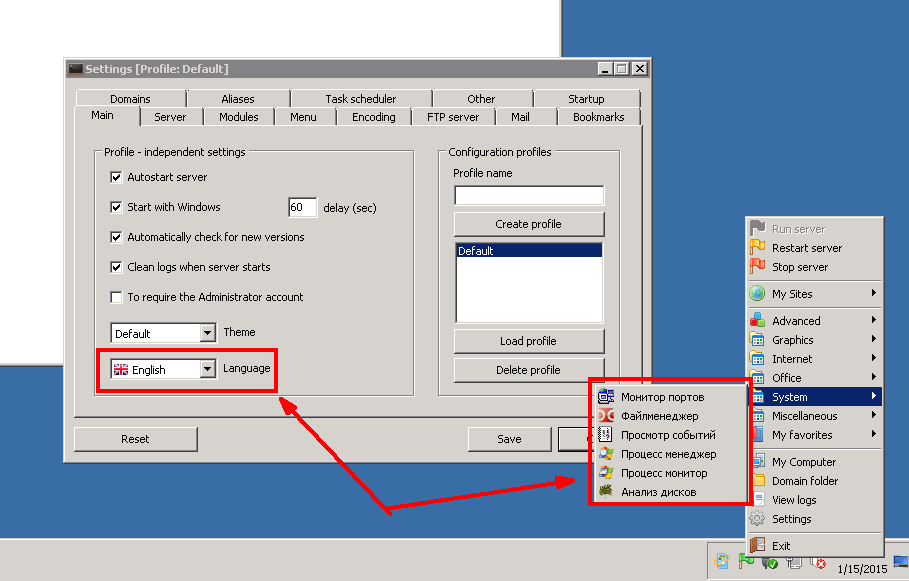909x581 pixels.
Task: Click the Файлменеджер icon in submenu
Action: tap(605, 416)
